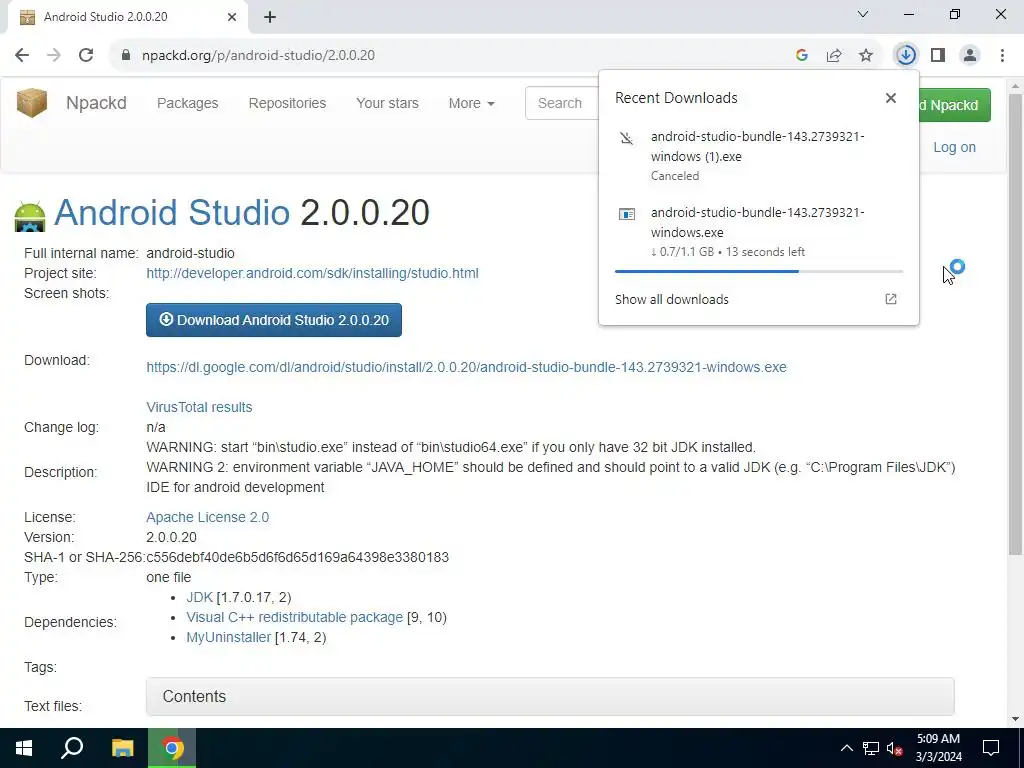Screen dimensions: 1024x768
Task: Click the padlock site info icon
Action: click(126, 55)
